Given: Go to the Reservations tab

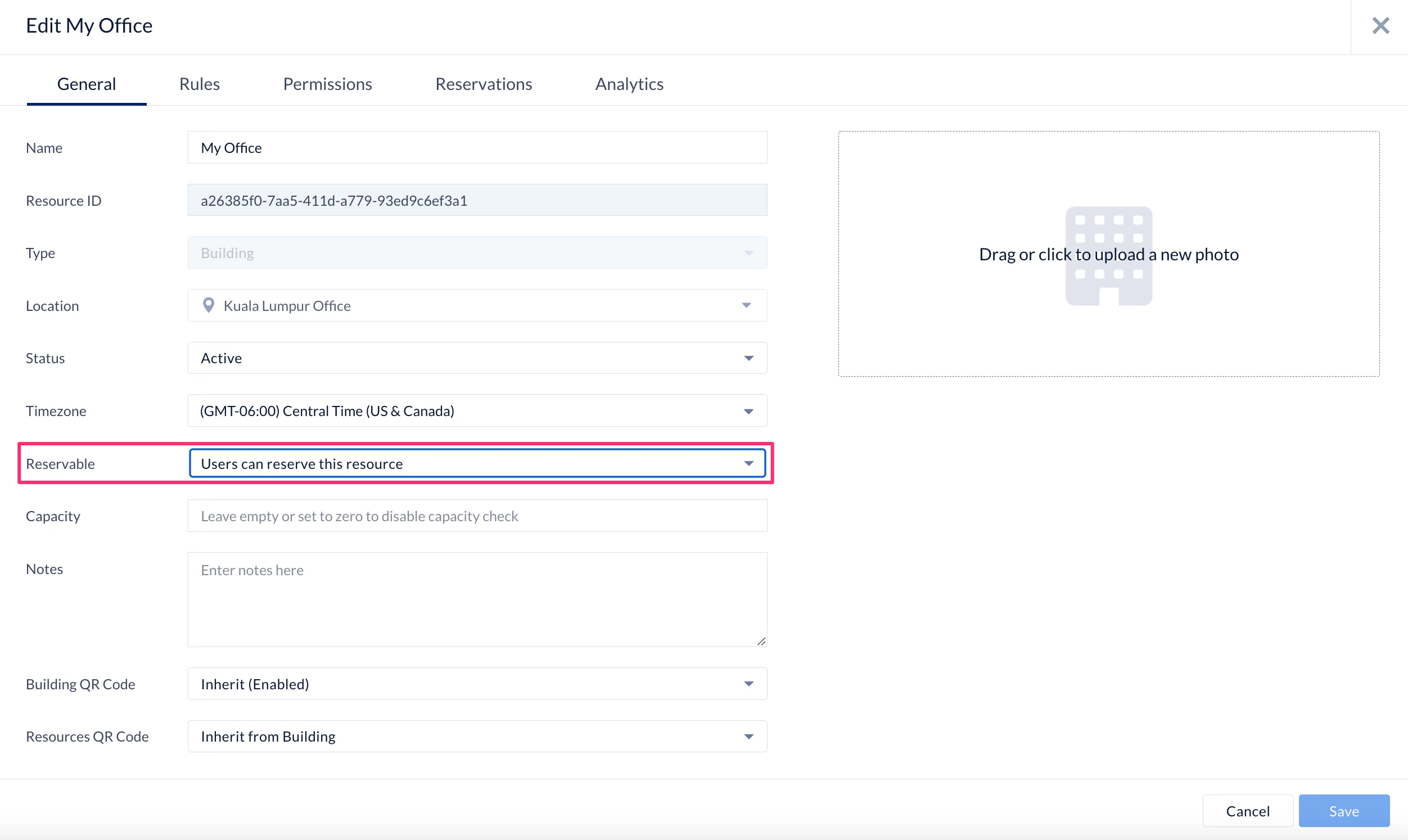Looking at the screenshot, I should click(483, 84).
